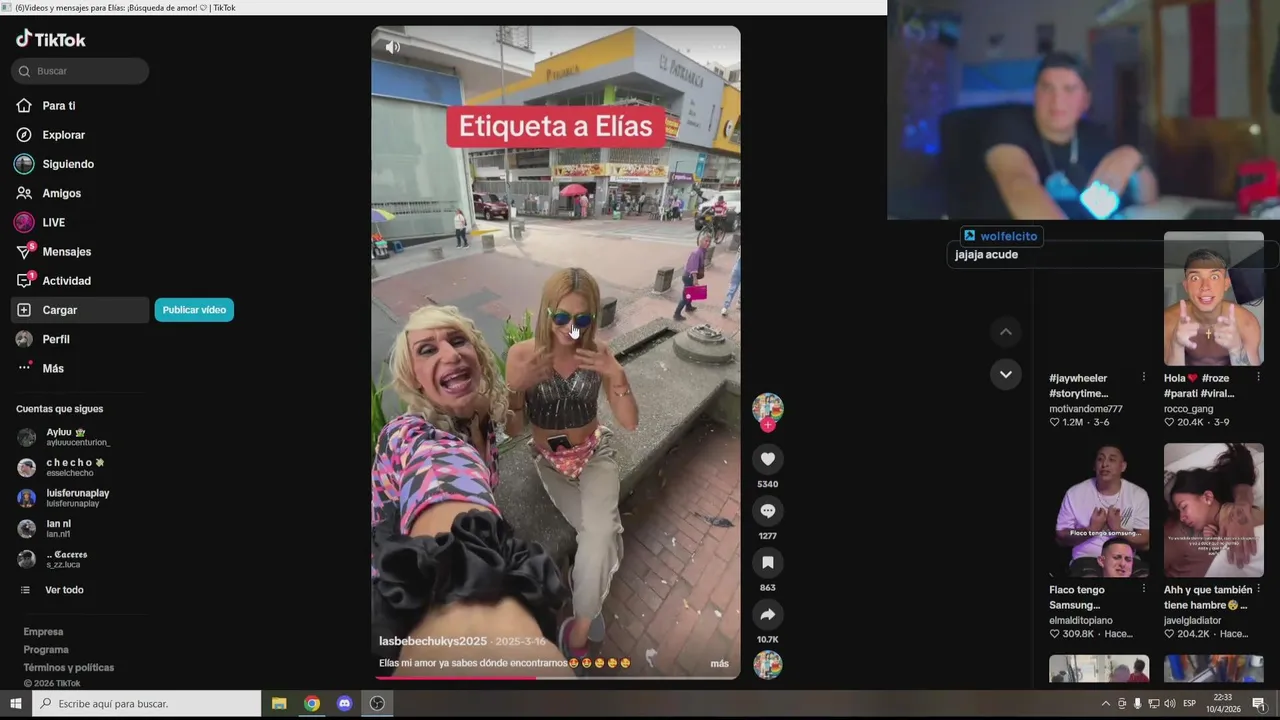The image size is (1280, 720).
Task: Open the LIVE section
Action: (x=53, y=222)
